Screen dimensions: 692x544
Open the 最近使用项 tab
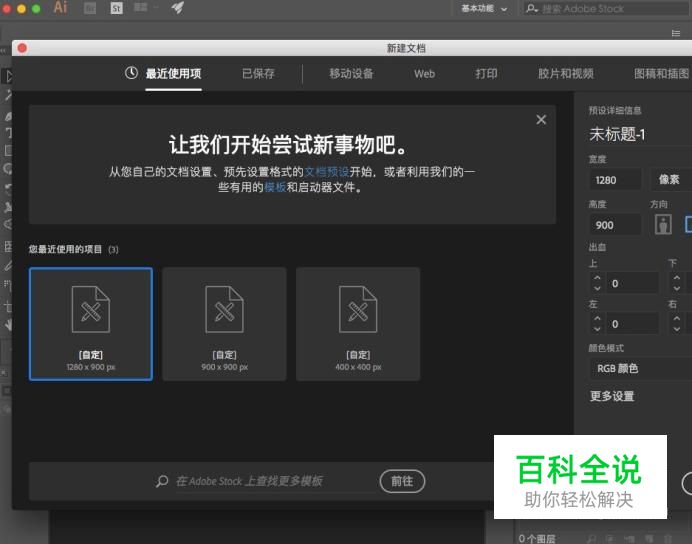pos(173,73)
